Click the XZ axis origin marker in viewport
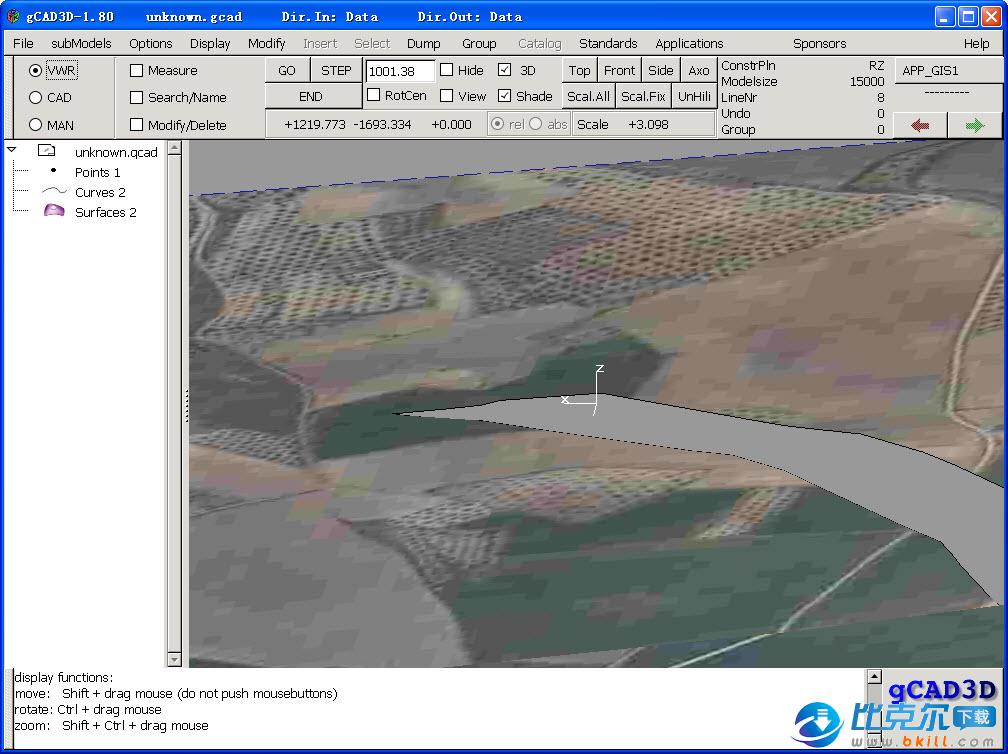 tap(596, 402)
